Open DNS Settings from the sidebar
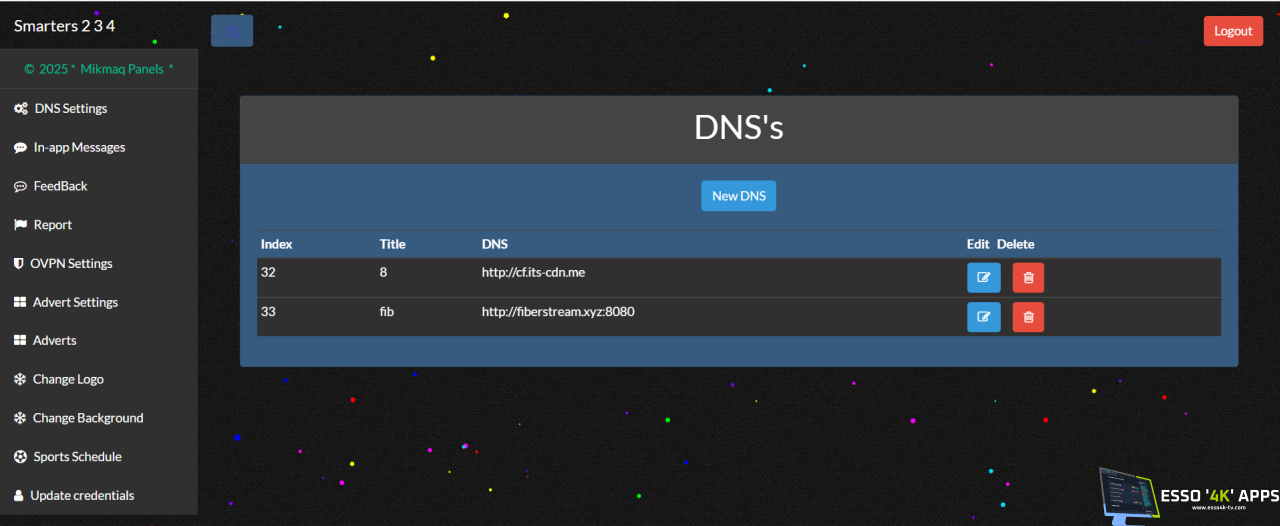 point(70,108)
